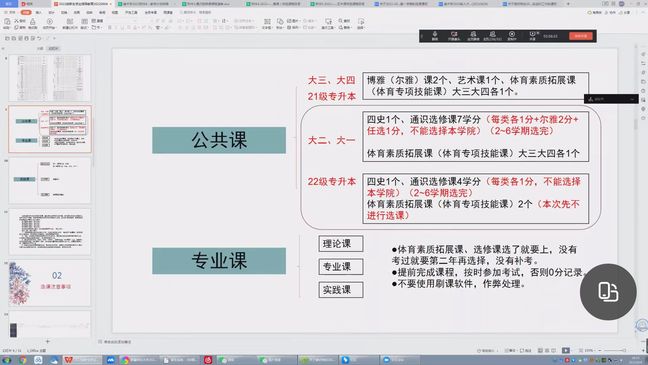648x365 pixels.
Task: Open Chrome from the Windows taskbar
Action: pos(23,360)
